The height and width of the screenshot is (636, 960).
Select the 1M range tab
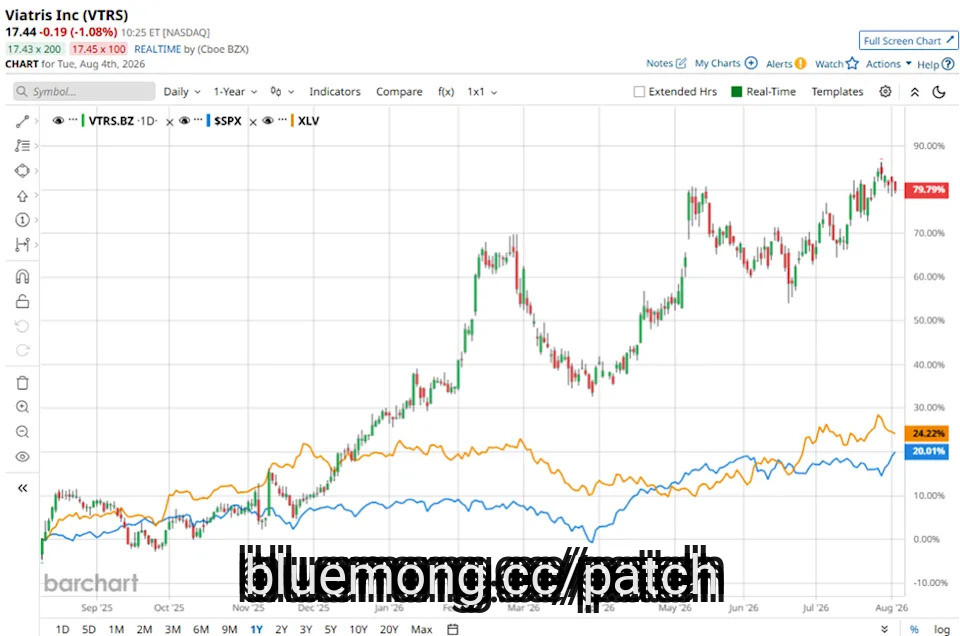click(116, 629)
